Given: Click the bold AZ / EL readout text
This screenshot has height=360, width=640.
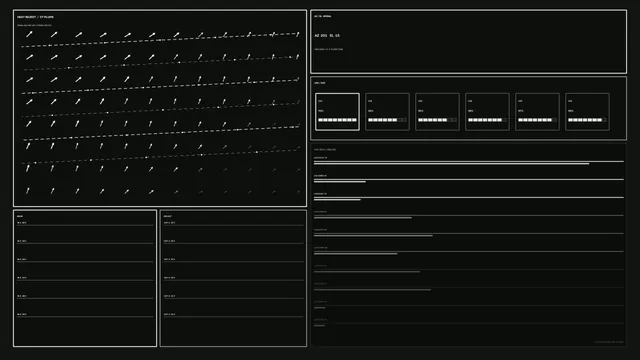Looking at the screenshot, I should [327, 36].
